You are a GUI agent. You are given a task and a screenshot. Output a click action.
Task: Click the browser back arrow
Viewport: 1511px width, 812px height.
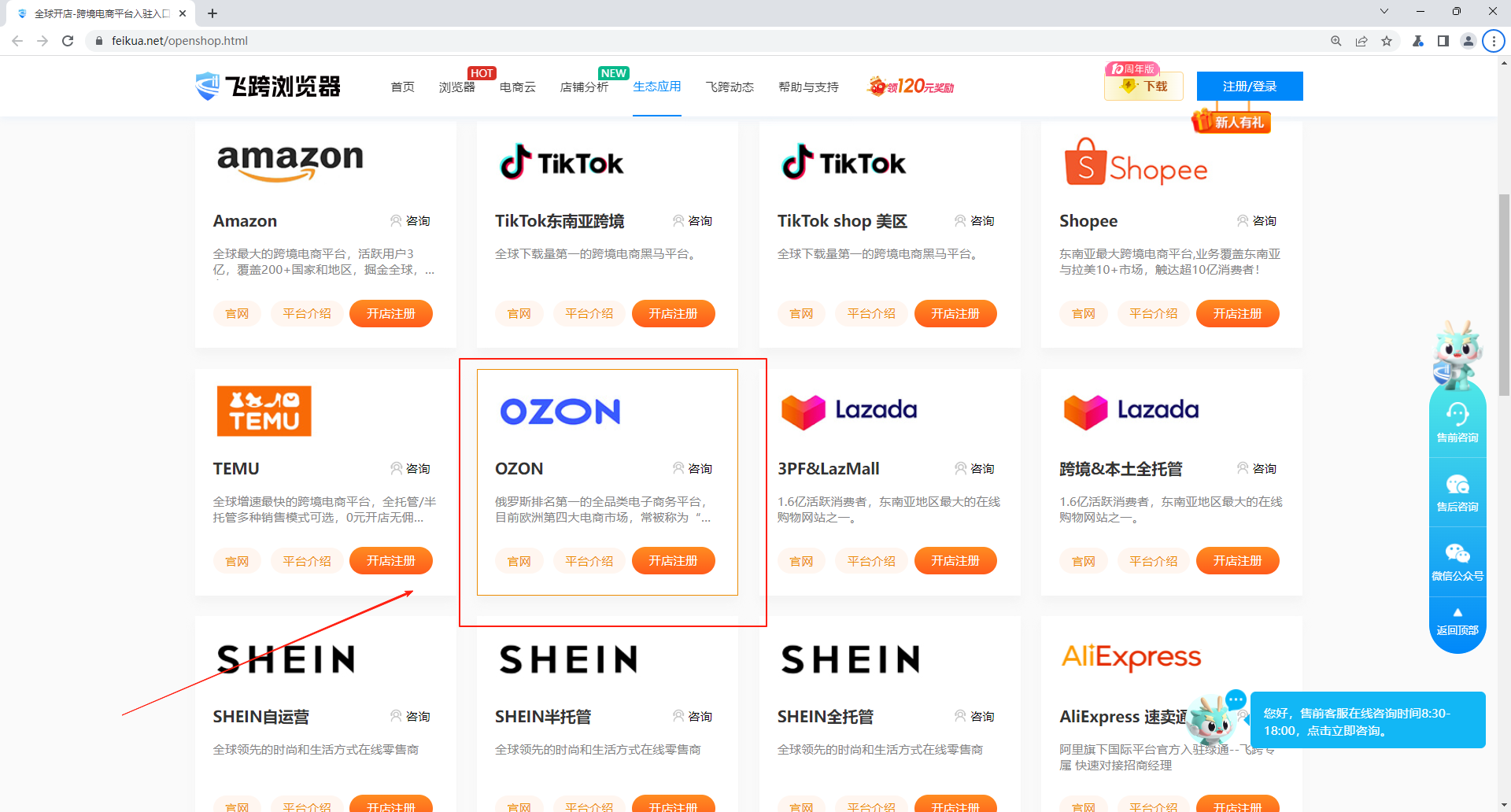pyautogui.click(x=17, y=41)
